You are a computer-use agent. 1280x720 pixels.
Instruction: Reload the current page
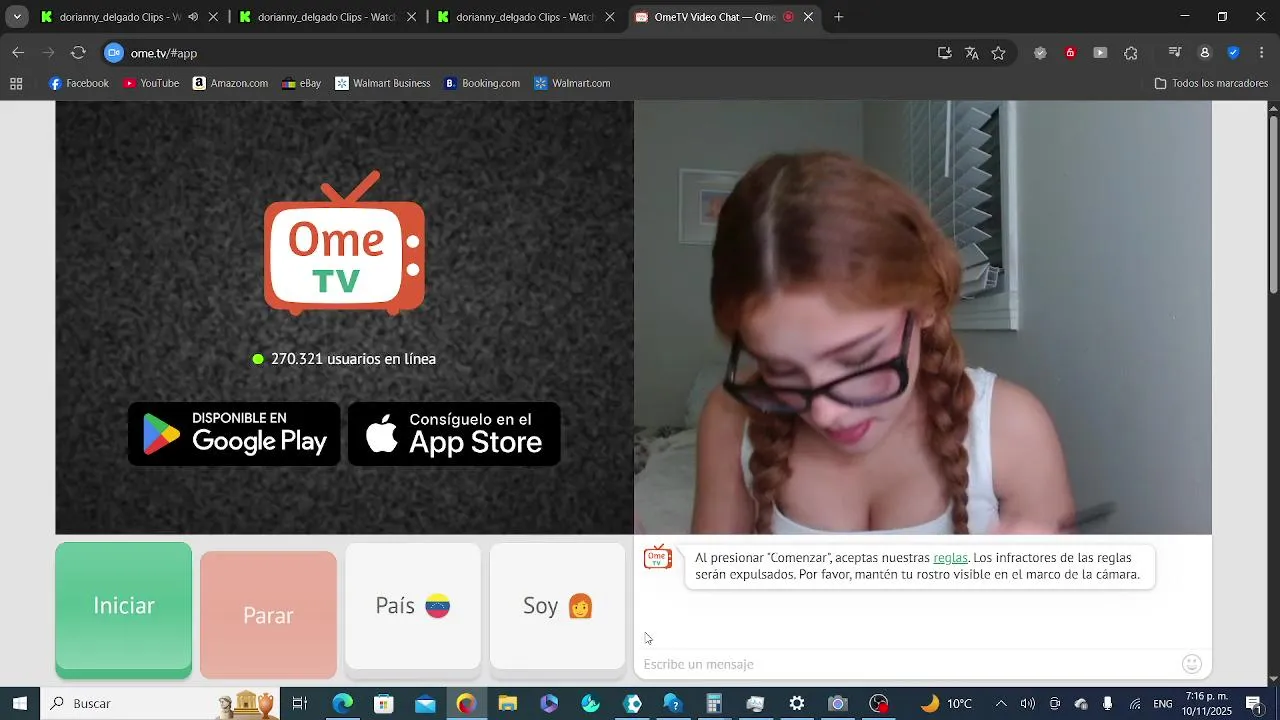tap(78, 53)
